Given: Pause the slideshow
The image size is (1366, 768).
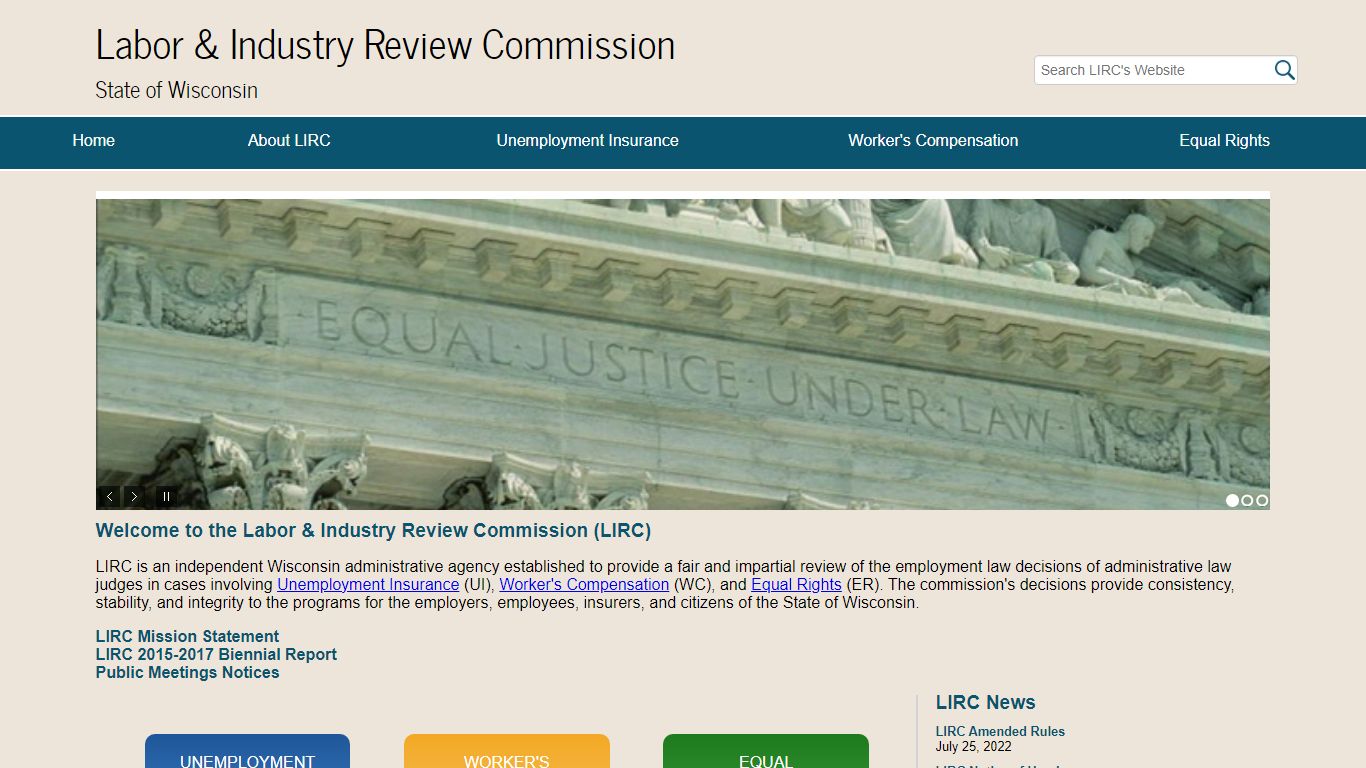Looking at the screenshot, I should click(x=167, y=496).
